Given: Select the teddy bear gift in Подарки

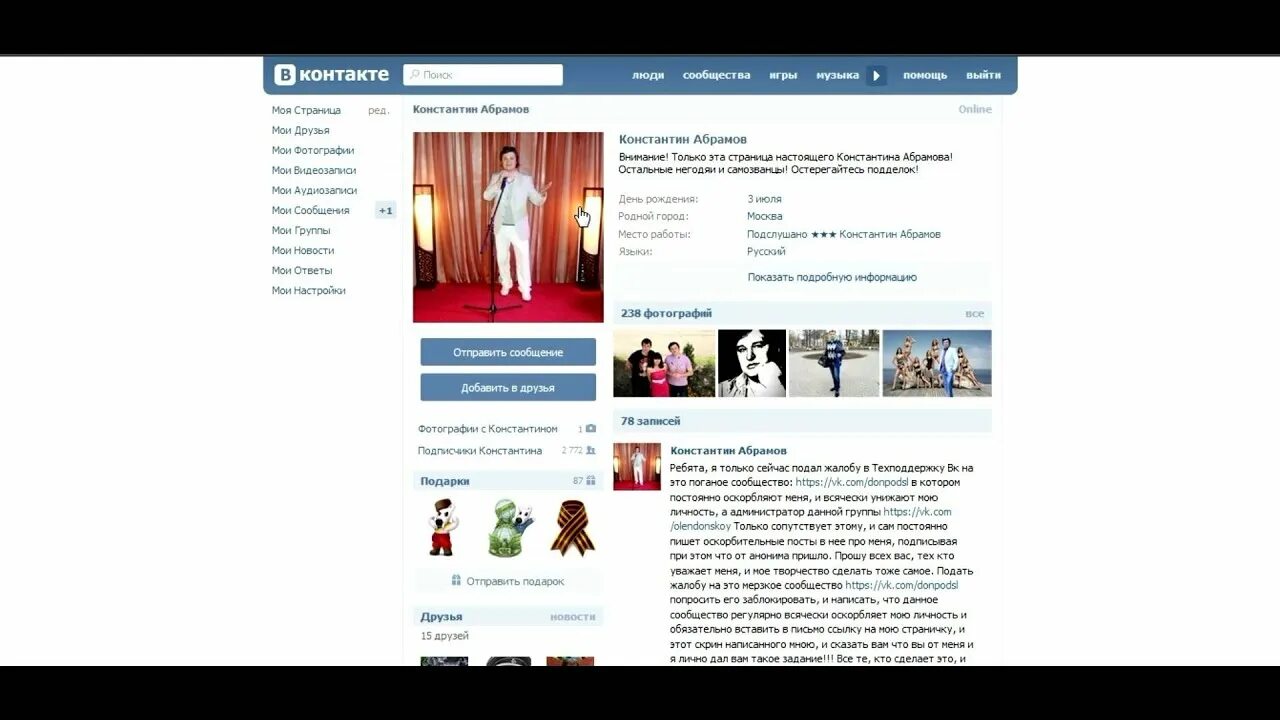Looking at the screenshot, I should 444,527.
